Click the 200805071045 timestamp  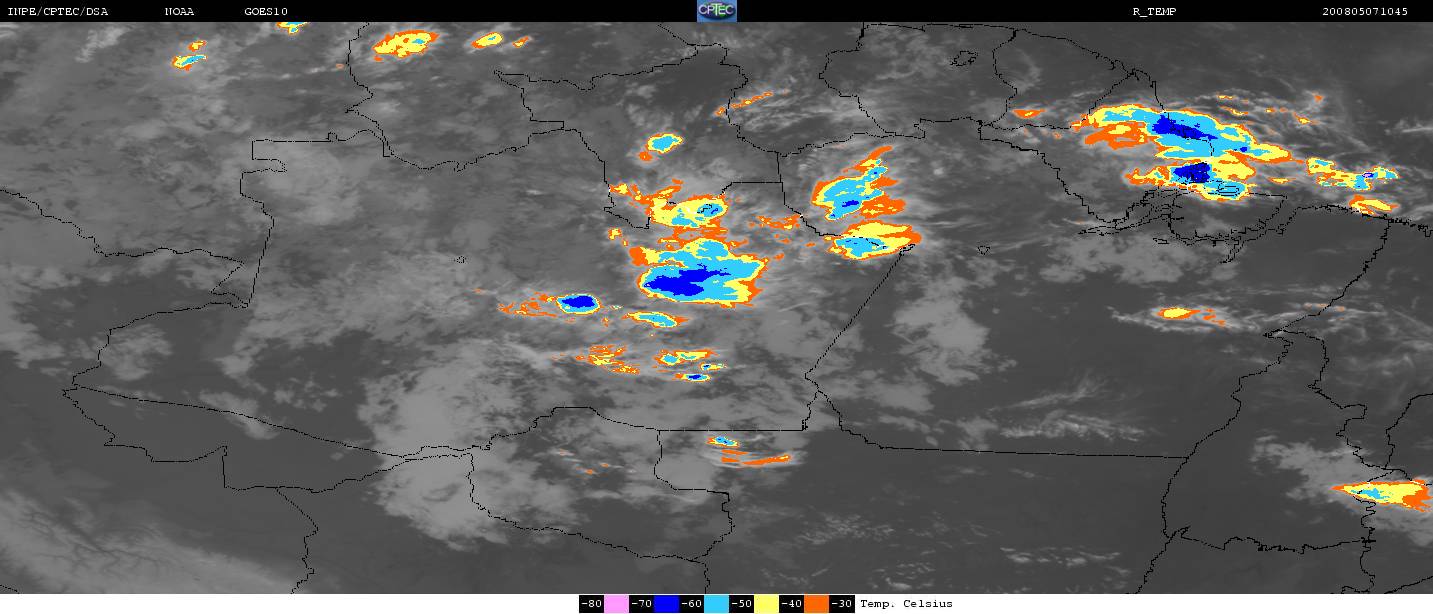1365,12
